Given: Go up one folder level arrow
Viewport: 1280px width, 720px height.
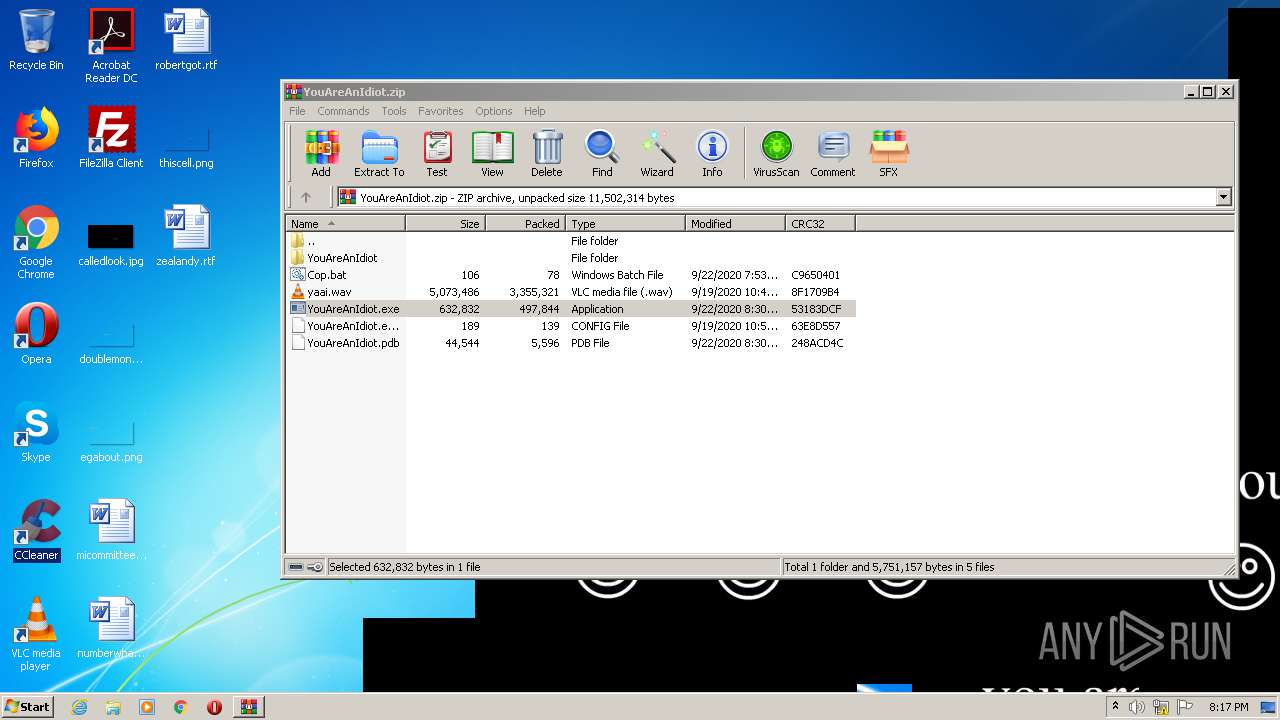Looking at the screenshot, I should pyautogui.click(x=306, y=198).
